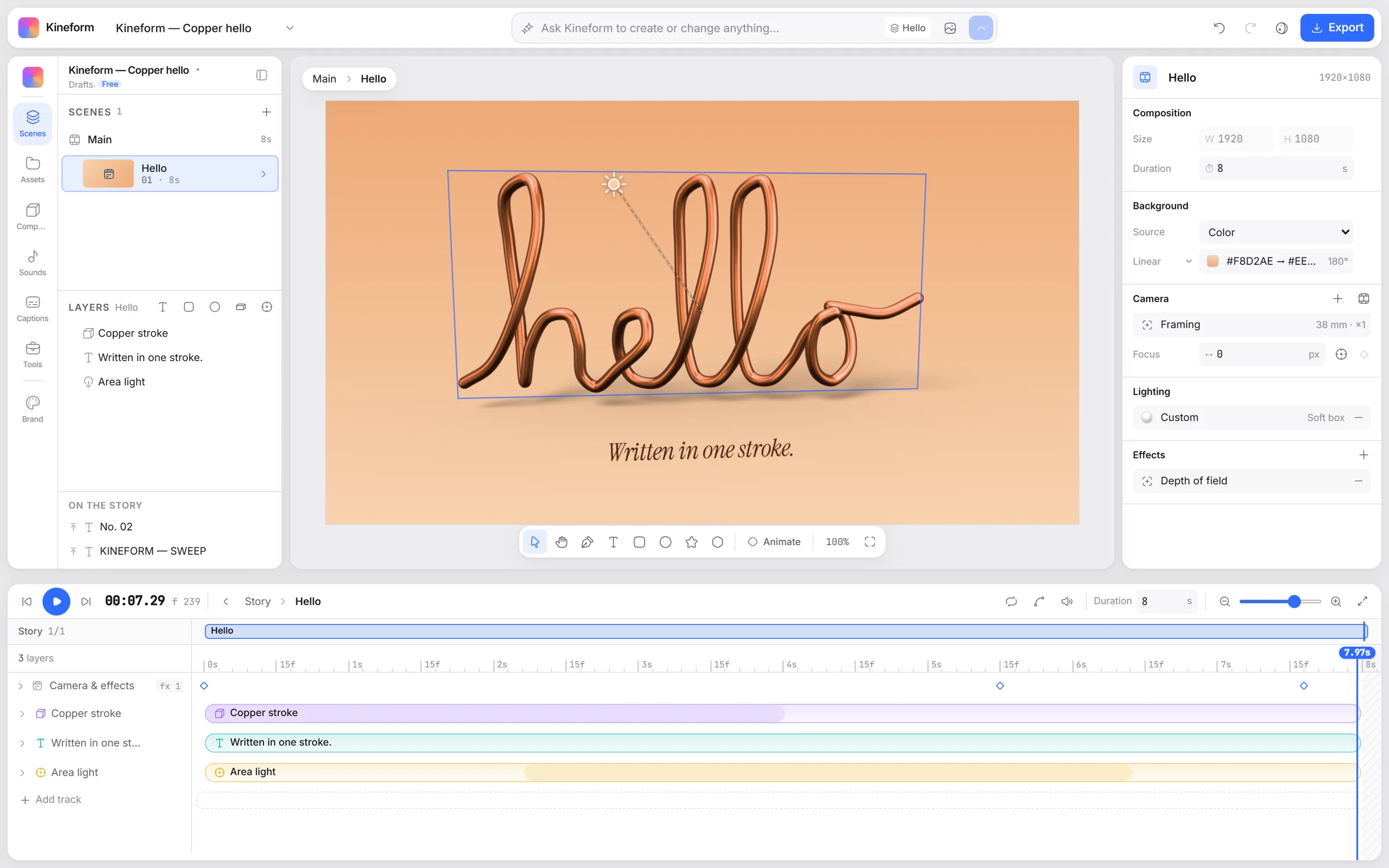Image resolution: width=1389 pixels, height=868 pixels.
Task: Select the Rectangle shape tool in canvas toolbar
Action: coord(640,542)
